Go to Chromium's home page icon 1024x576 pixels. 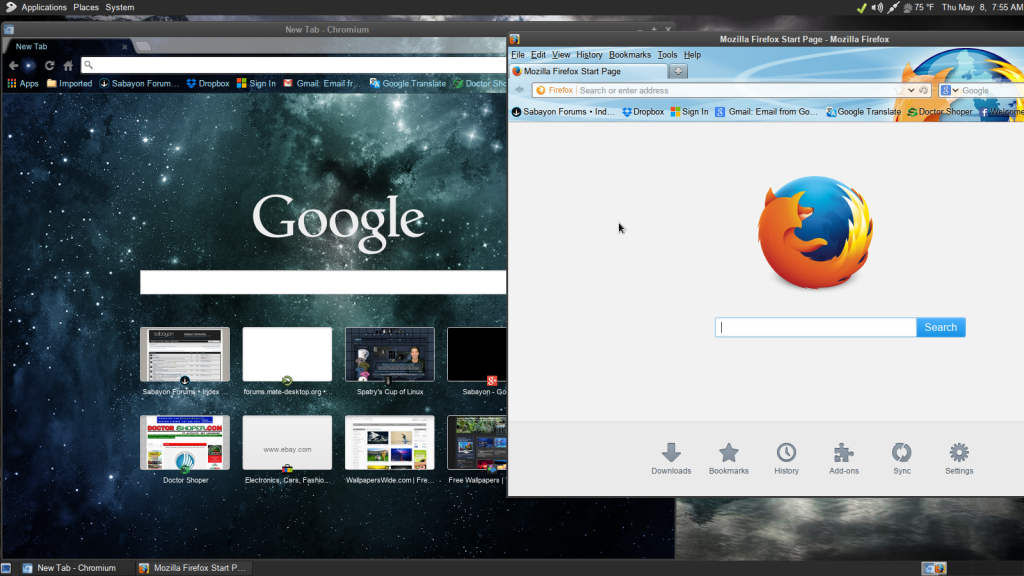[68, 65]
